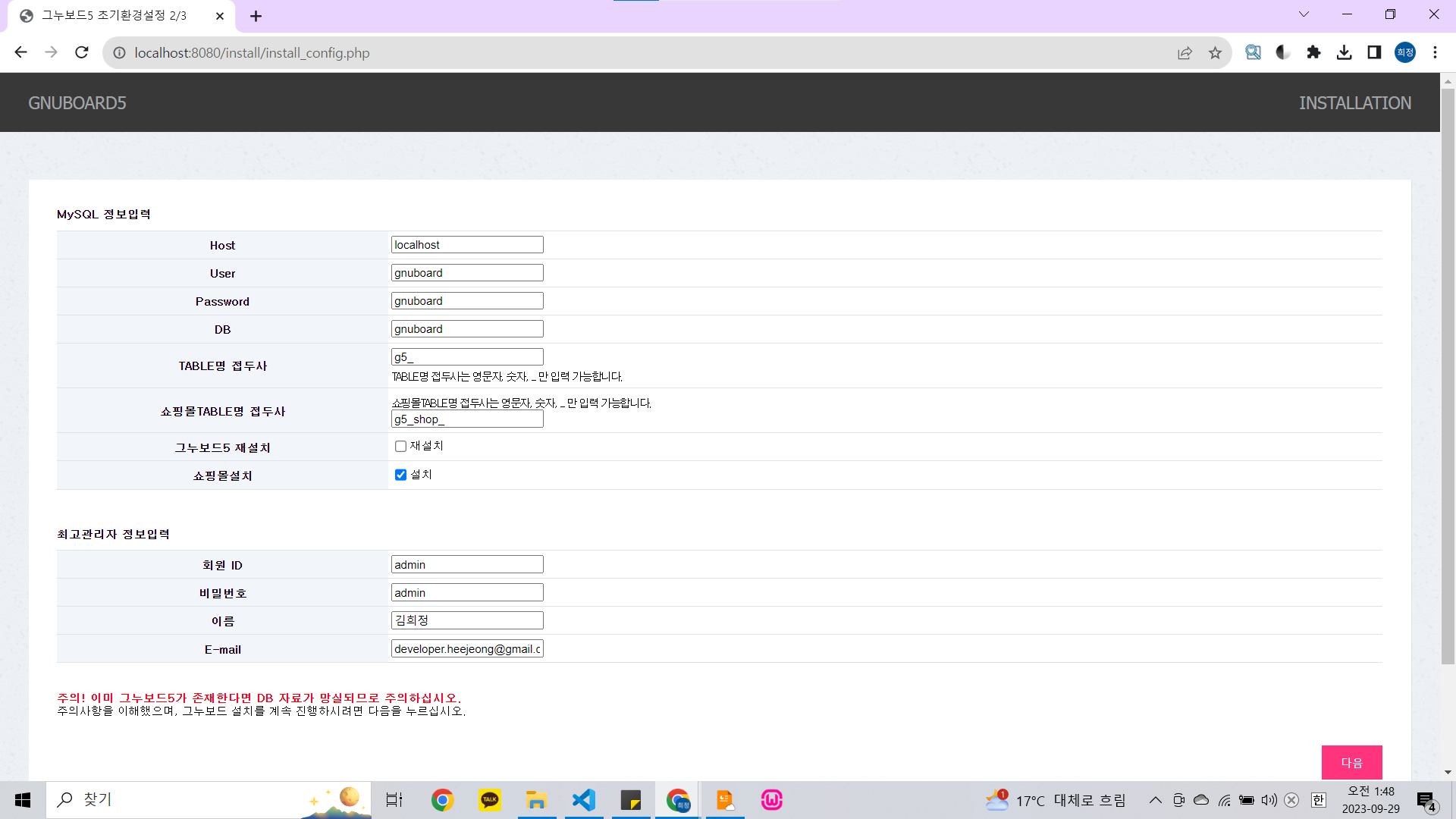1456x819 pixels.
Task: Click the scrollbar down arrow
Action: (x=1448, y=773)
